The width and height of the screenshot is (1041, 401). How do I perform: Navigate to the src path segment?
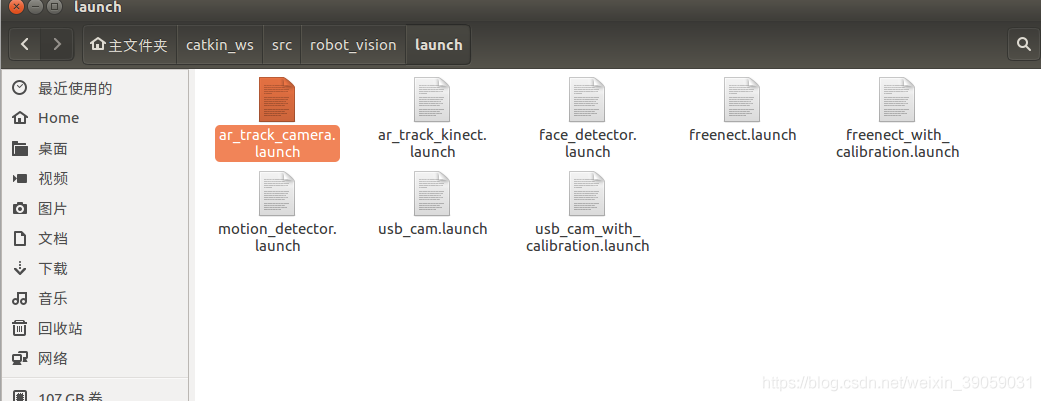point(282,45)
